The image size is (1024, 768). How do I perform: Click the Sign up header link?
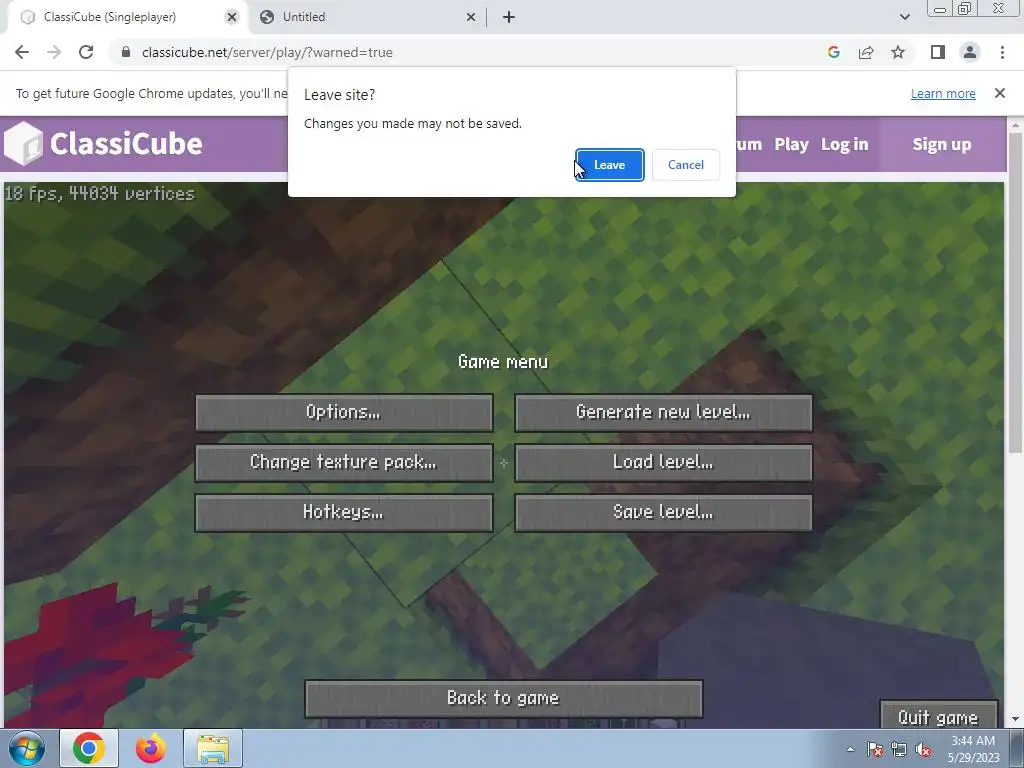(941, 144)
